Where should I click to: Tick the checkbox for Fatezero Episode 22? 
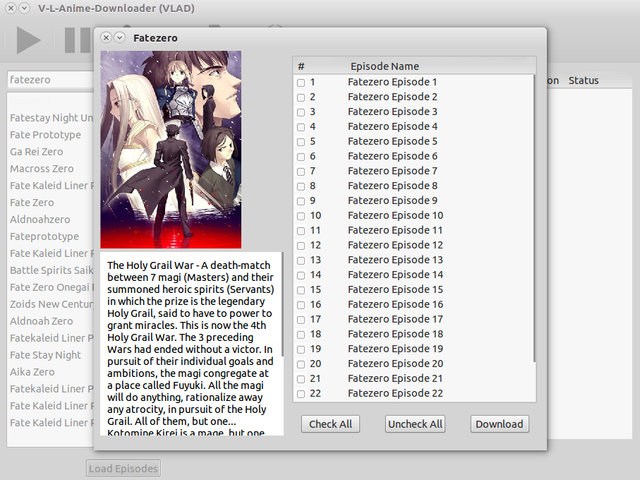coord(301,394)
